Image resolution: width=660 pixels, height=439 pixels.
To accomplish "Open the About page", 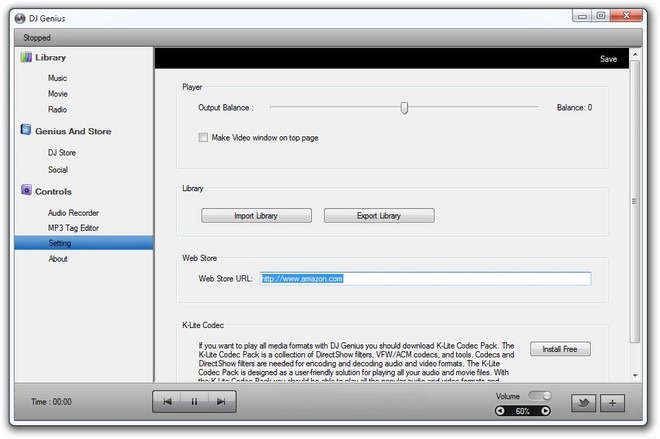I will coord(58,258).
